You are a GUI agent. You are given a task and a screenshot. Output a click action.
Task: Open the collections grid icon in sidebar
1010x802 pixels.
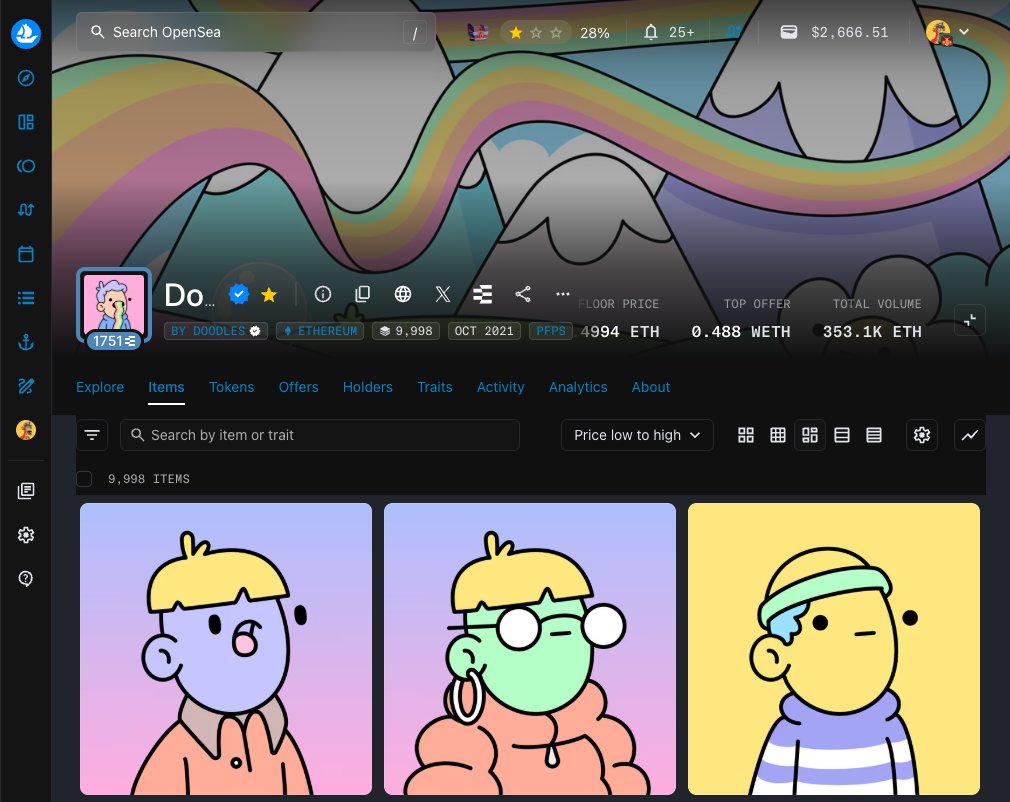[x=26, y=122]
